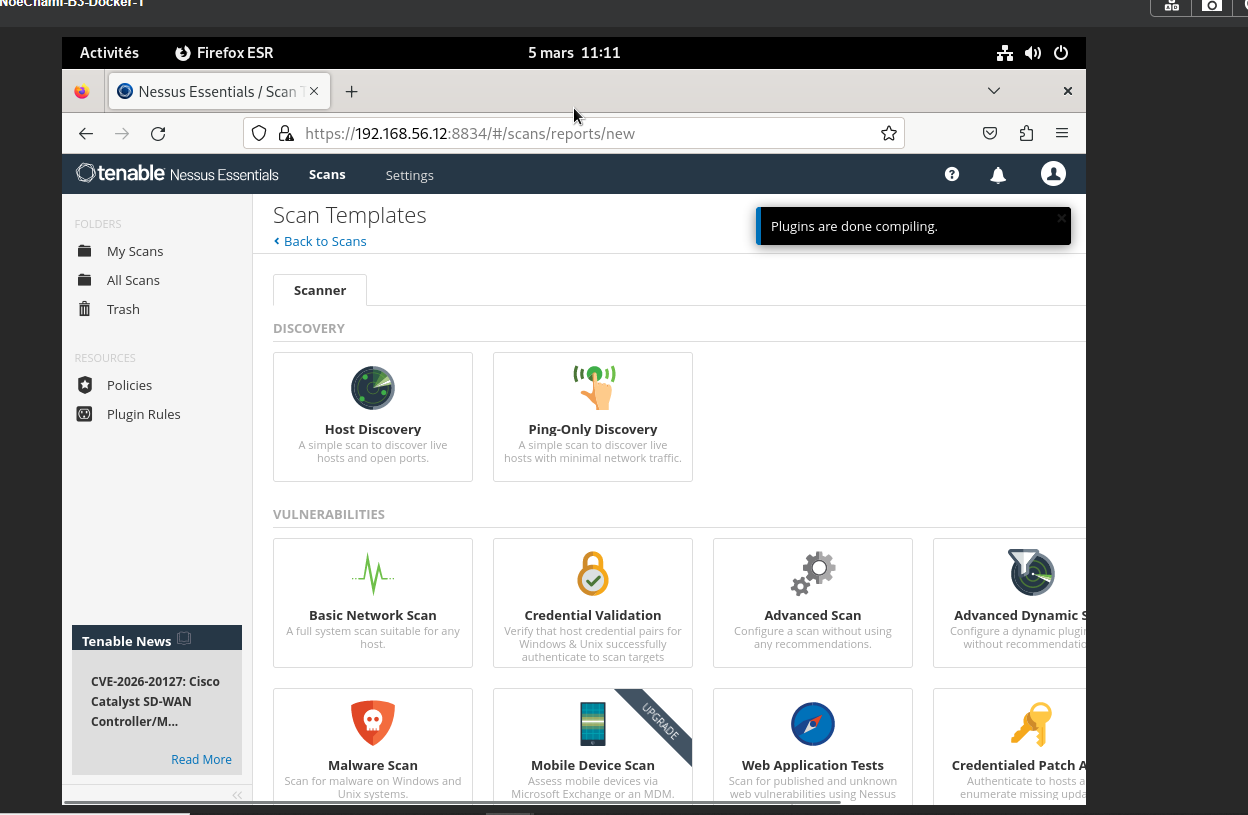Read the CVE-2026-20127 Cisco Catalyst news headline
1248x815 pixels.
tap(155, 701)
